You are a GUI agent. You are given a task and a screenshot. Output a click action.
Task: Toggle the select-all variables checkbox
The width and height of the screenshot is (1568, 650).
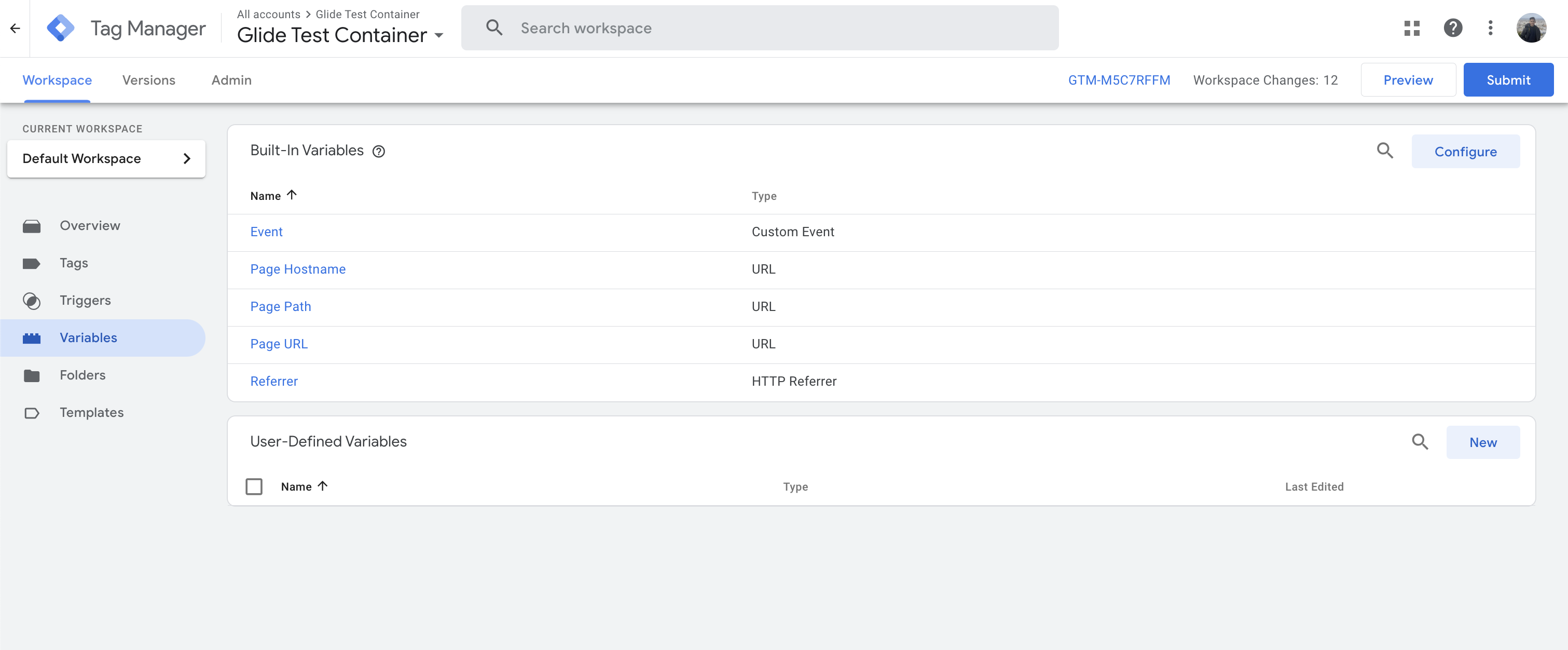tap(254, 486)
